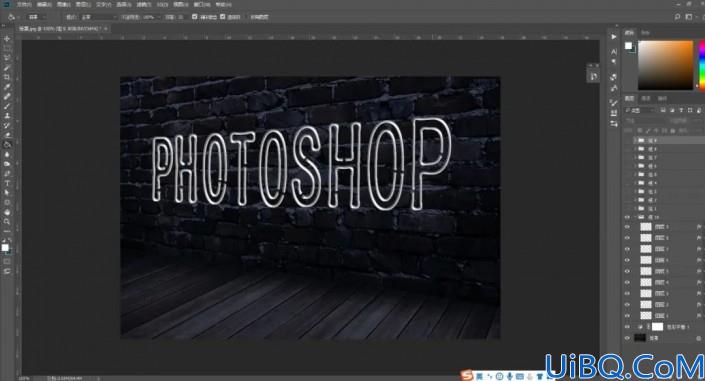The width and height of the screenshot is (705, 381).
Task: Click the white layer mask thumbnail
Action: click(657, 327)
